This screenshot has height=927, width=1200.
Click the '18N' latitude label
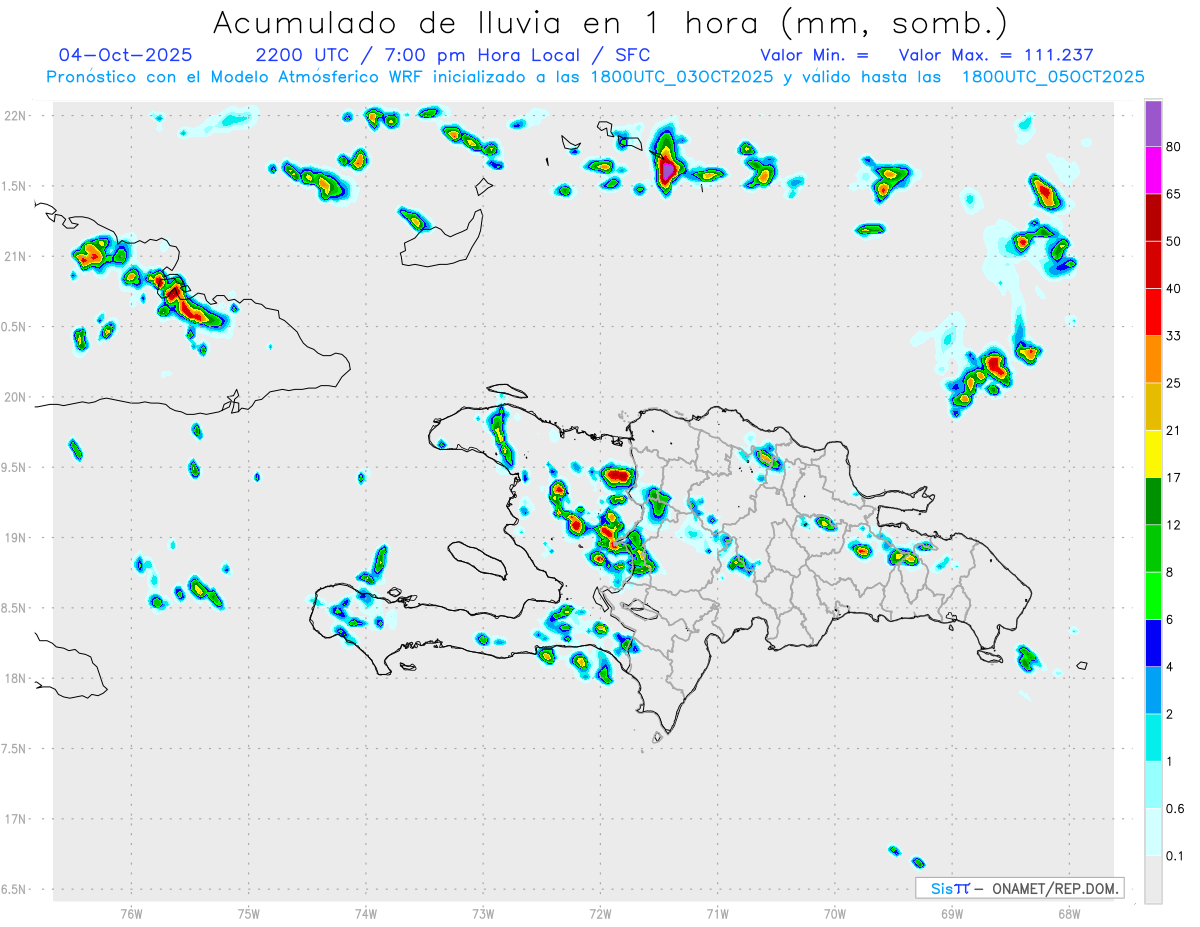(x=16, y=679)
